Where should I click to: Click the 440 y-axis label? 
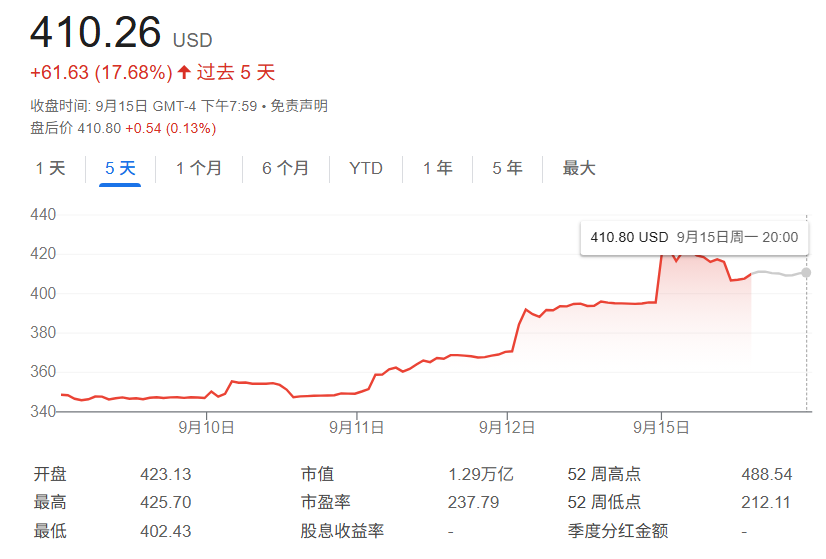tap(43, 214)
